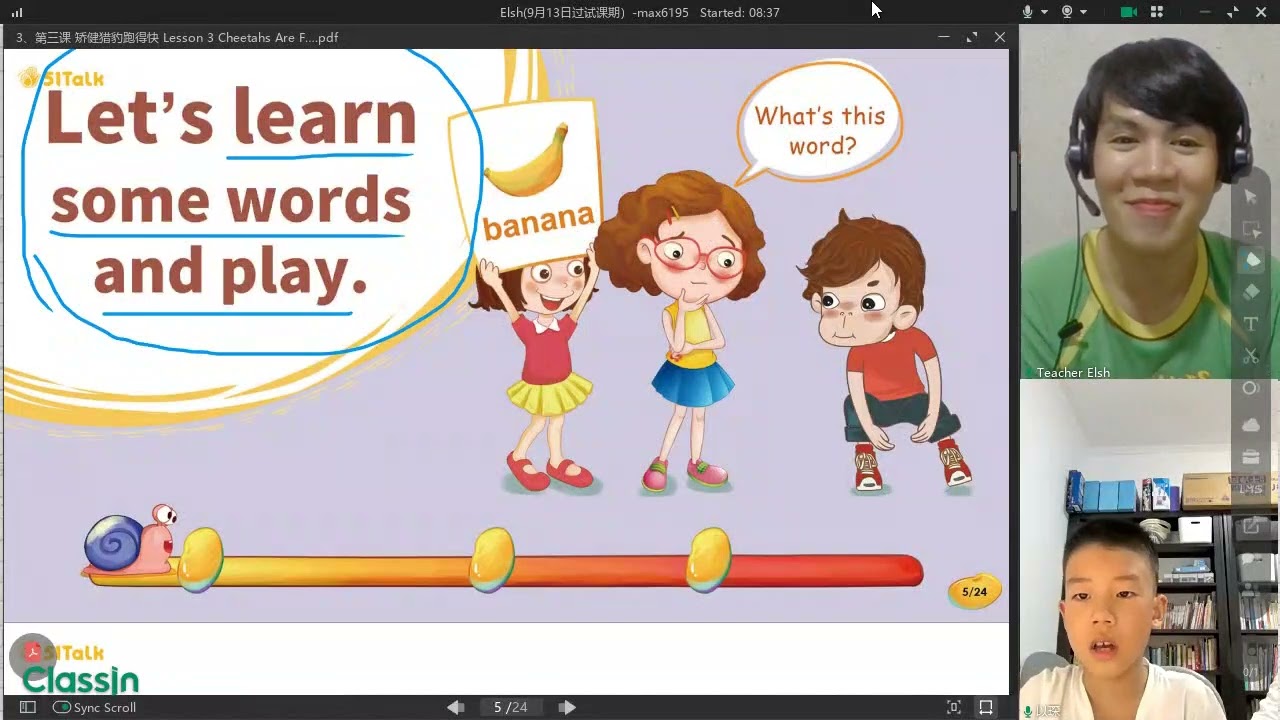Image resolution: width=1280 pixels, height=720 pixels.
Task: Click the "Started: 08:37" timer text
Action: click(740, 12)
